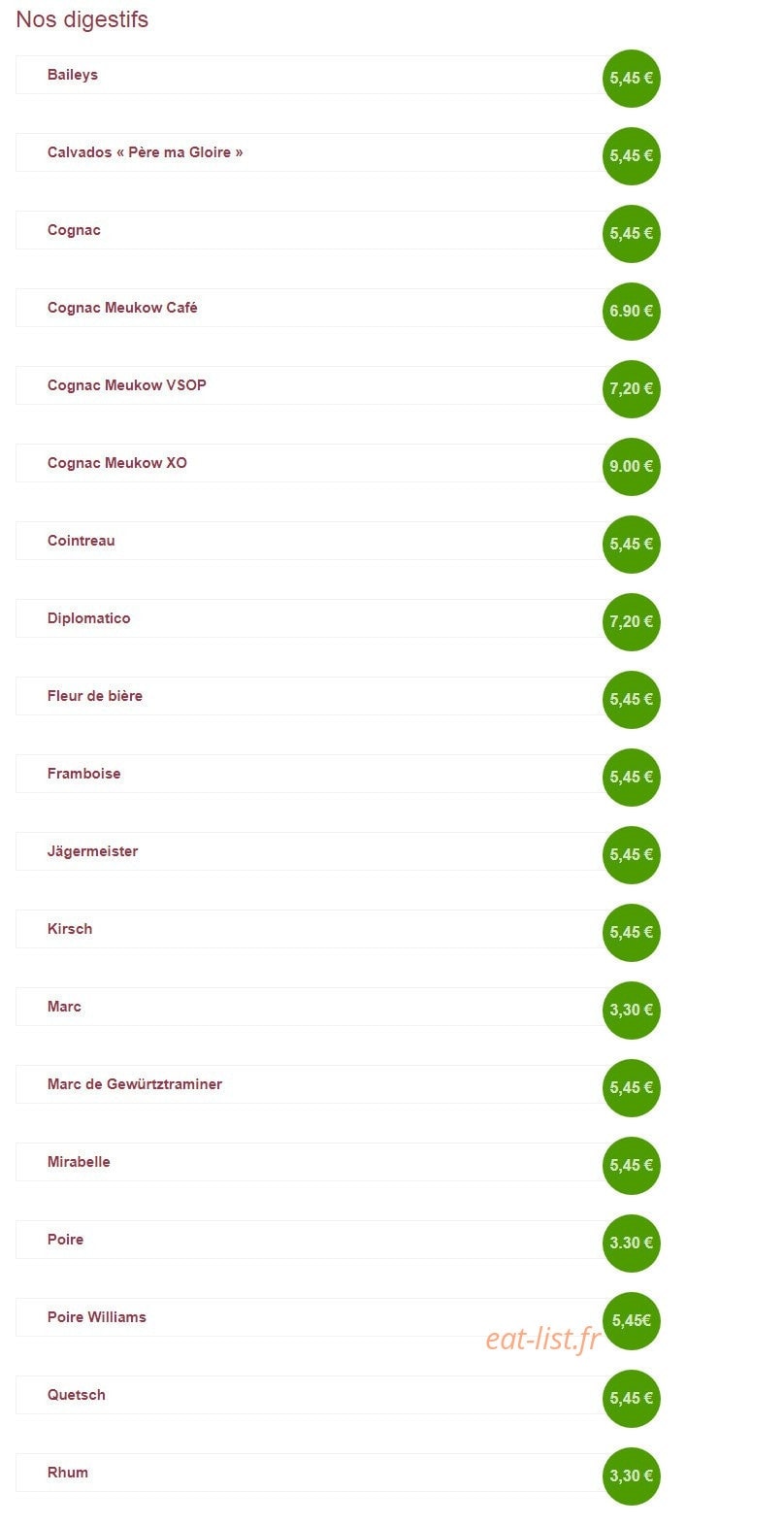Open the Calvados « Père ma Gloire » item

coord(310,152)
